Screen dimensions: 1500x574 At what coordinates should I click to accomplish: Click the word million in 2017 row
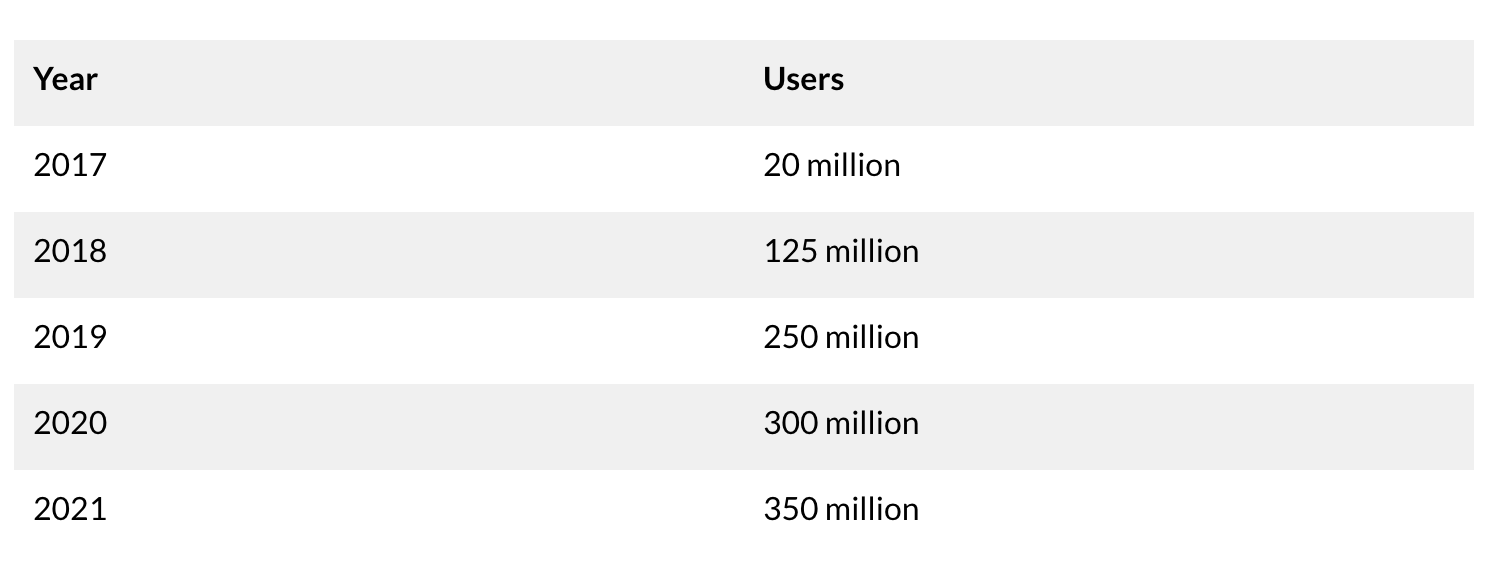(854, 165)
